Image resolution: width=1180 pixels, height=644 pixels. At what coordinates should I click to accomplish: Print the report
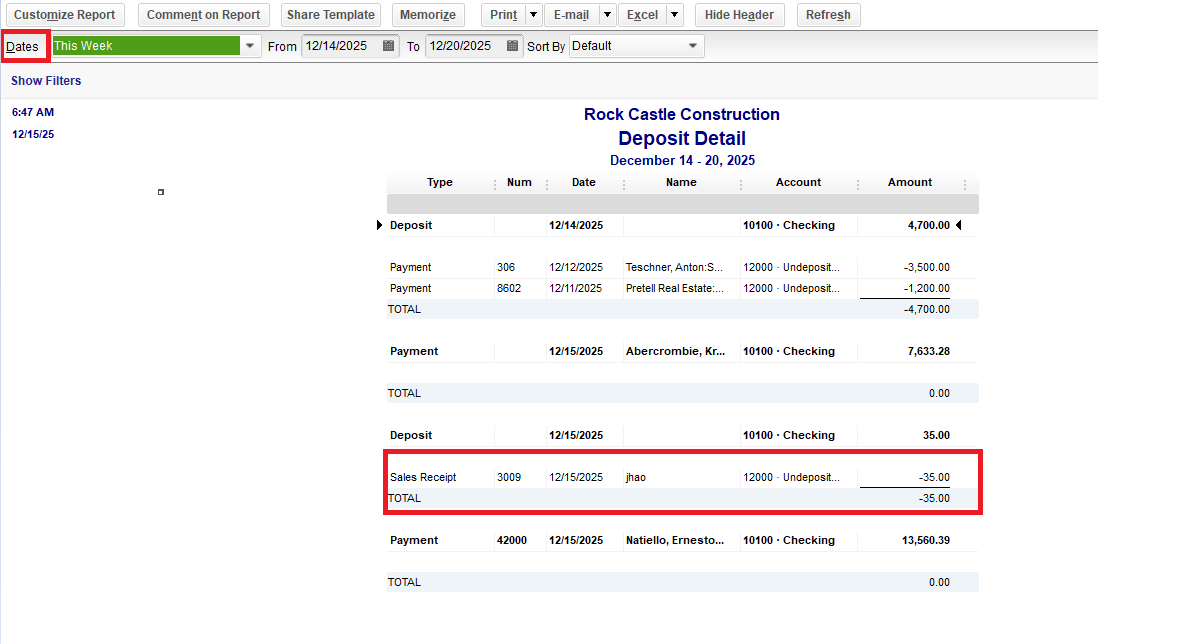point(503,15)
